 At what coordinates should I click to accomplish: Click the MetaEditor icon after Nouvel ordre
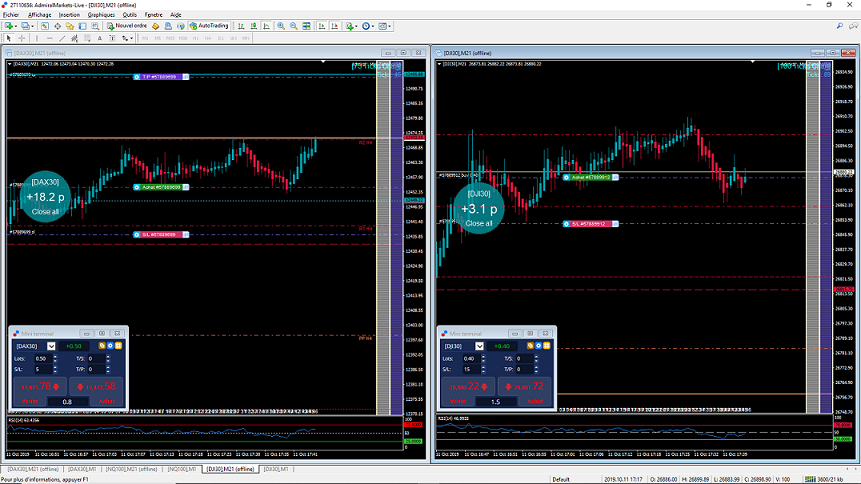pyautogui.click(x=155, y=26)
